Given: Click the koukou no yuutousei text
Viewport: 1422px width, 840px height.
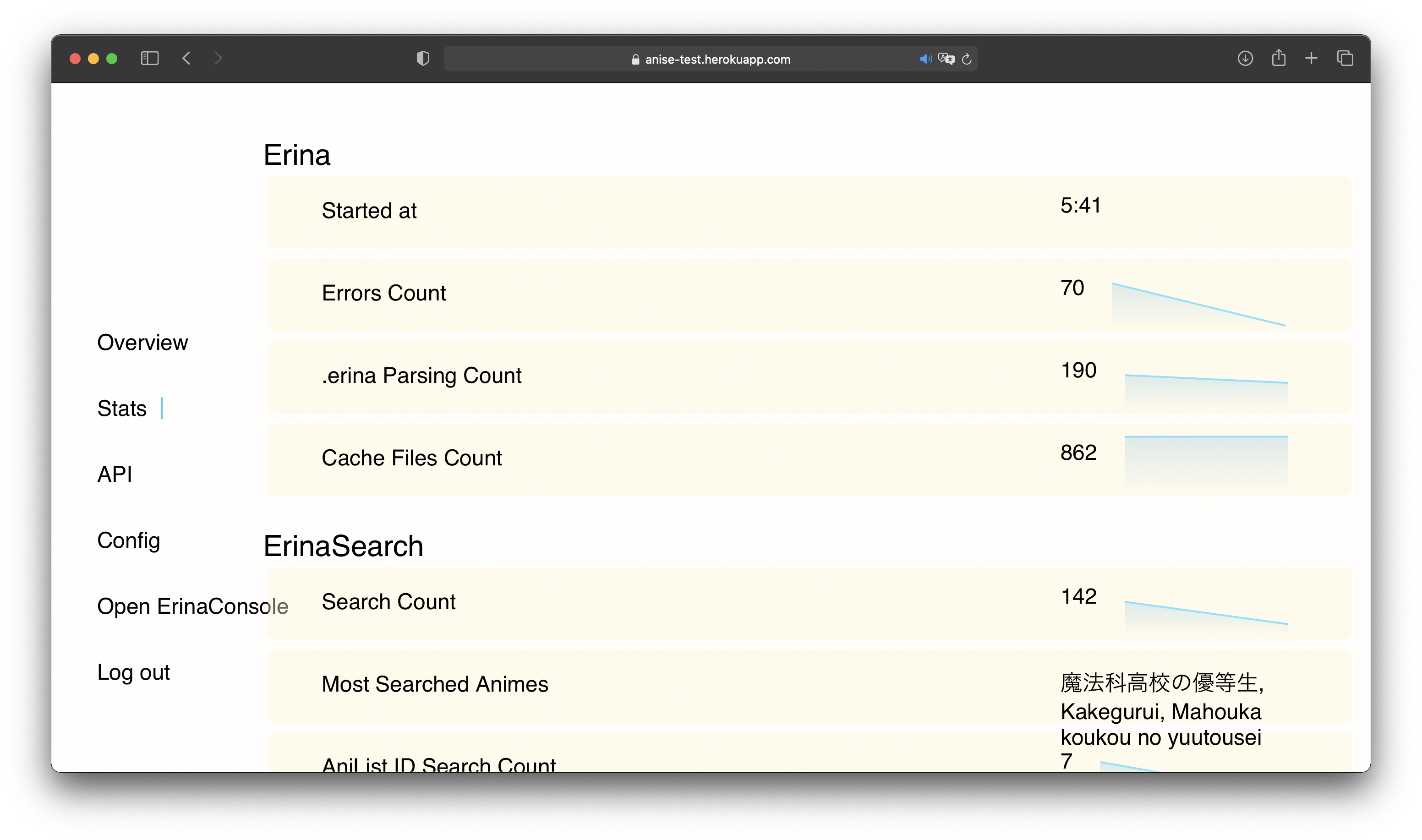Looking at the screenshot, I should 1161,737.
